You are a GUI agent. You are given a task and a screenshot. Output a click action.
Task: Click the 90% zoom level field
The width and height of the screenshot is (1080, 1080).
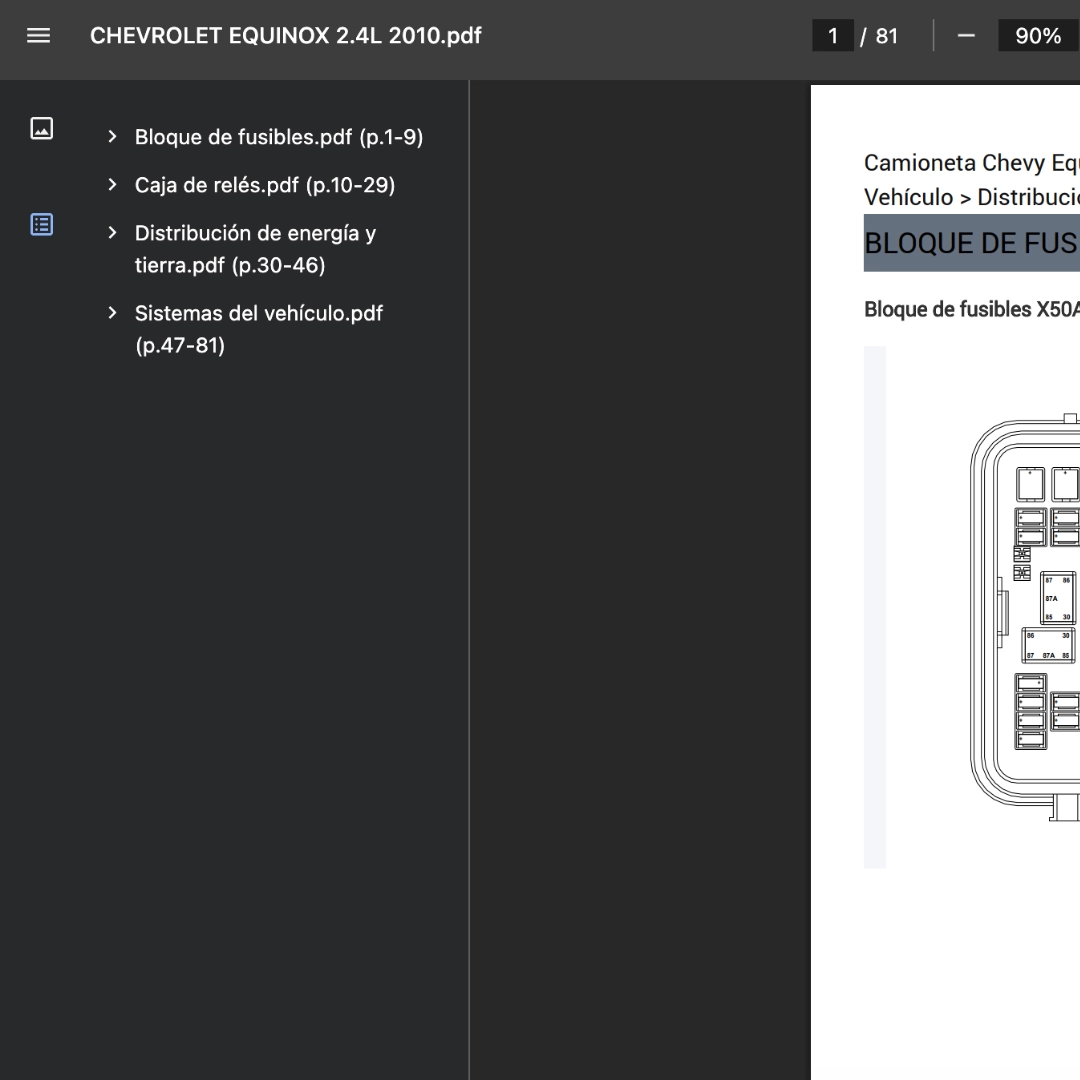pos(1037,36)
